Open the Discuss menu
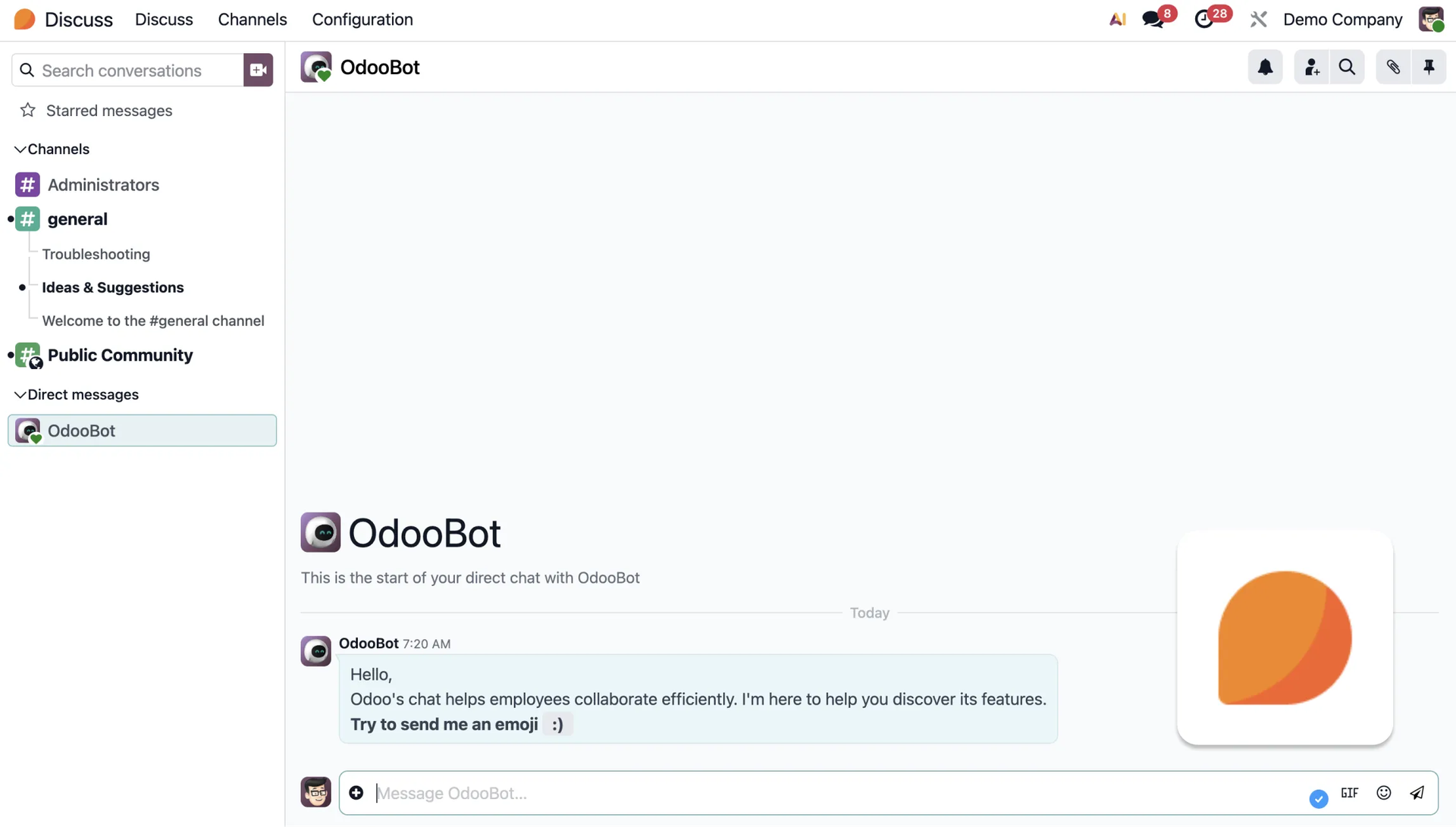 (x=164, y=20)
